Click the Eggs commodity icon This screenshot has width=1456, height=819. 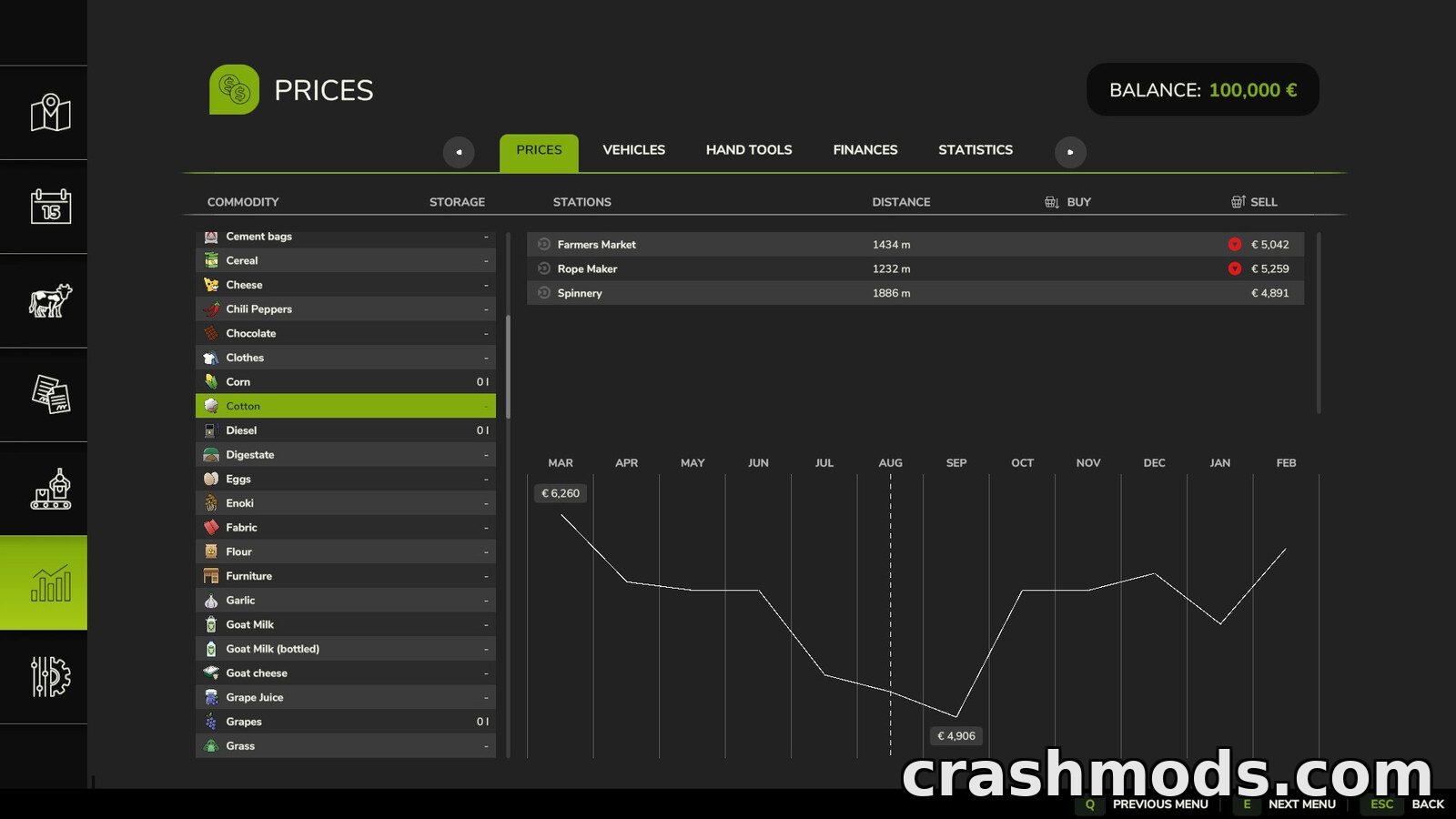click(211, 479)
